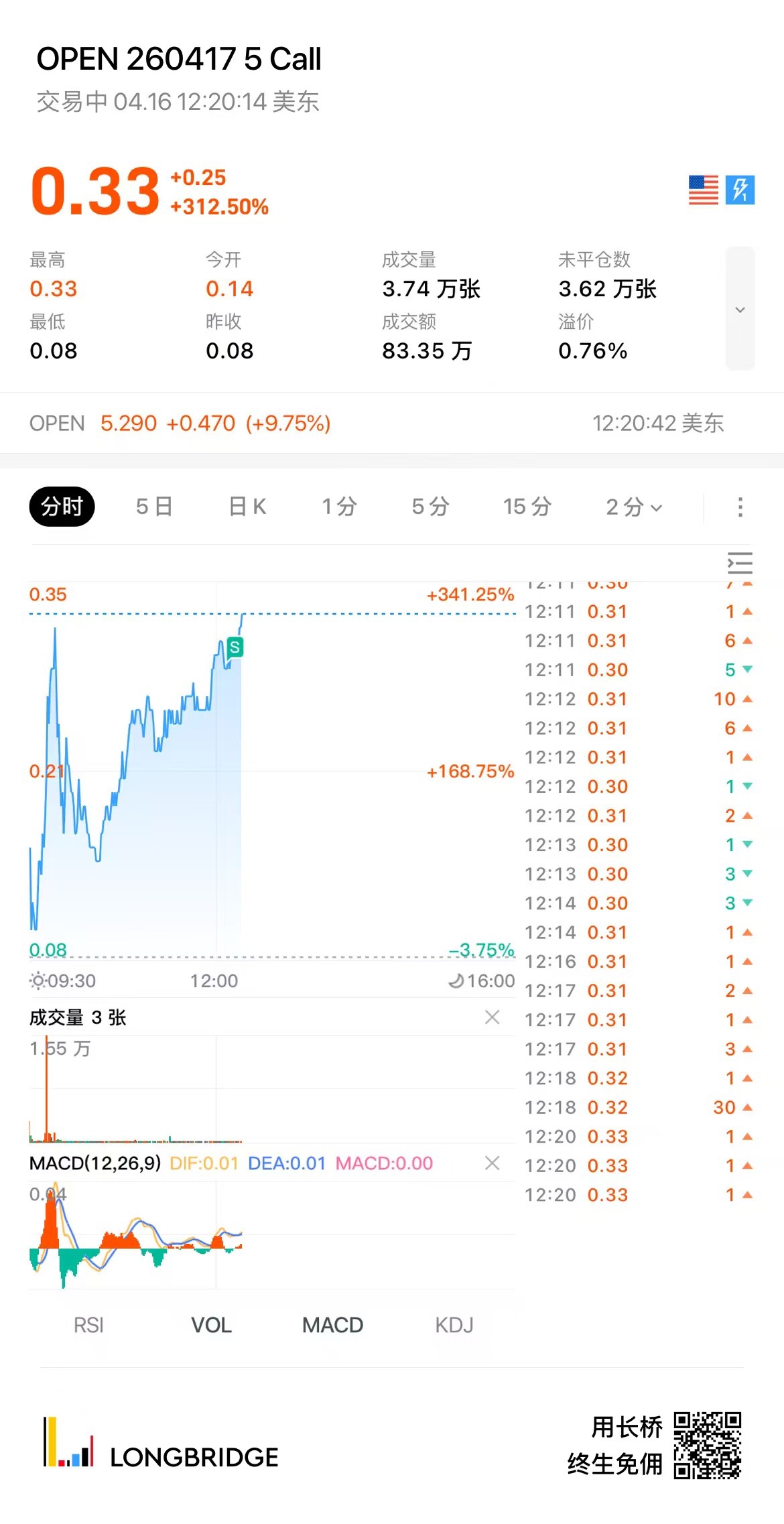Close the MACD indicator panel
Screen dimensions: 784x1524
[492, 1163]
